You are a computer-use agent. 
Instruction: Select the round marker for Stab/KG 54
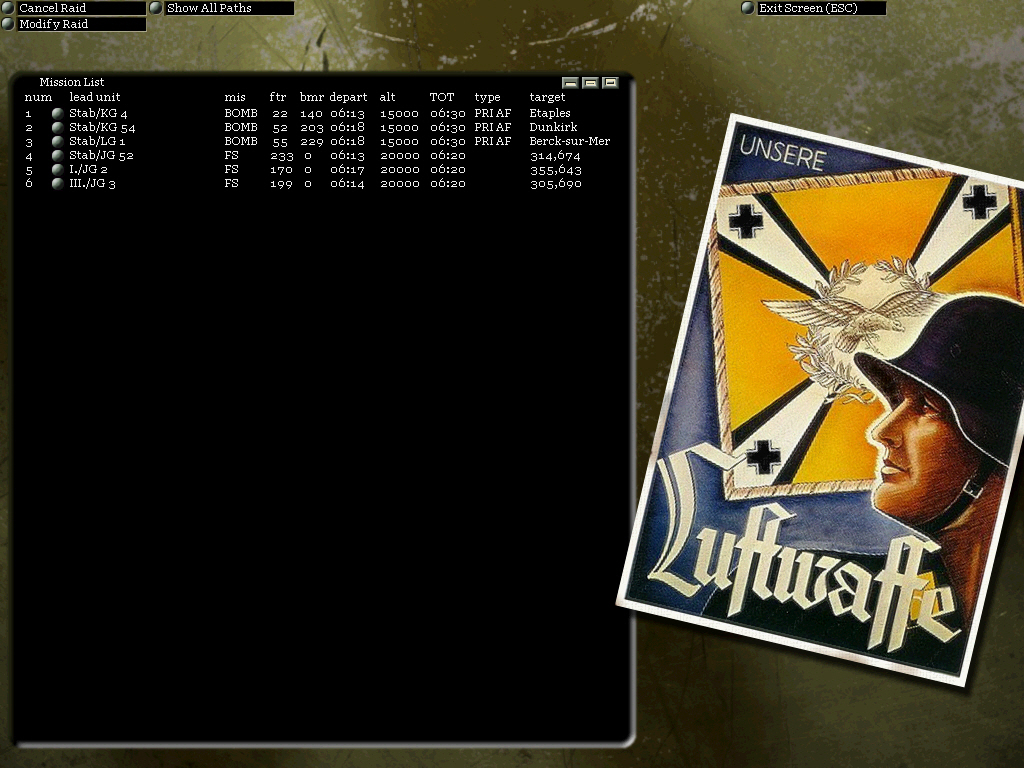click(x=57, y=127)
